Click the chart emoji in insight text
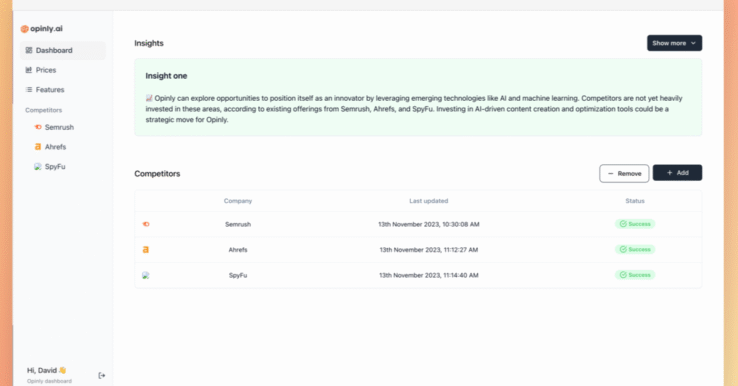 point(149,98)
